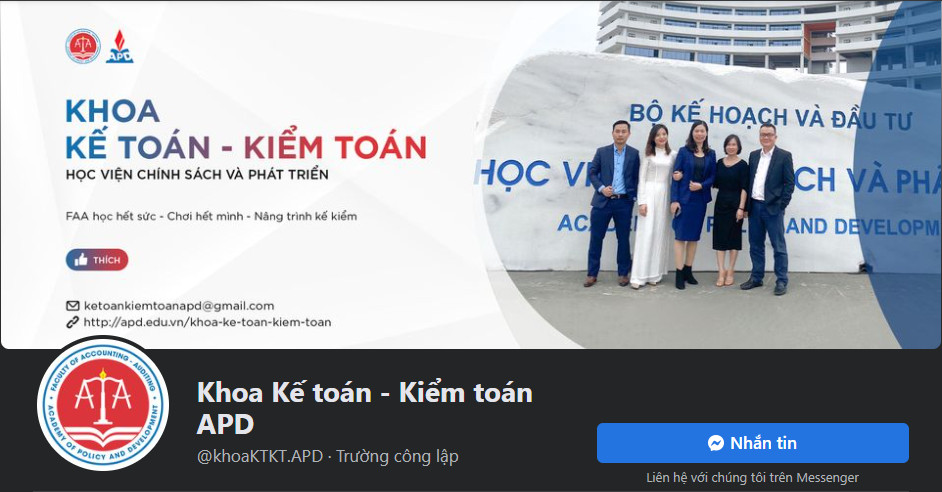Click the ketoankiemtoanapd@gmail.com email address
The height and width of the screenshot is (492, 942).
click(x=179, y=306)
